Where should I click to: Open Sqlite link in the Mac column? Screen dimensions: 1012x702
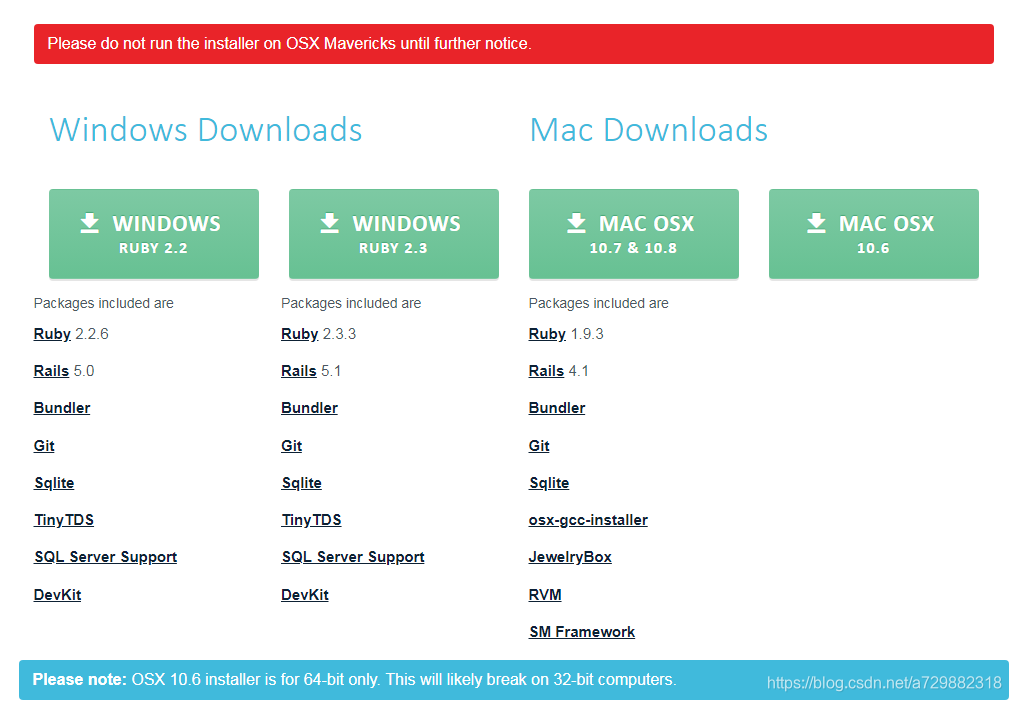tap(549, 483)
